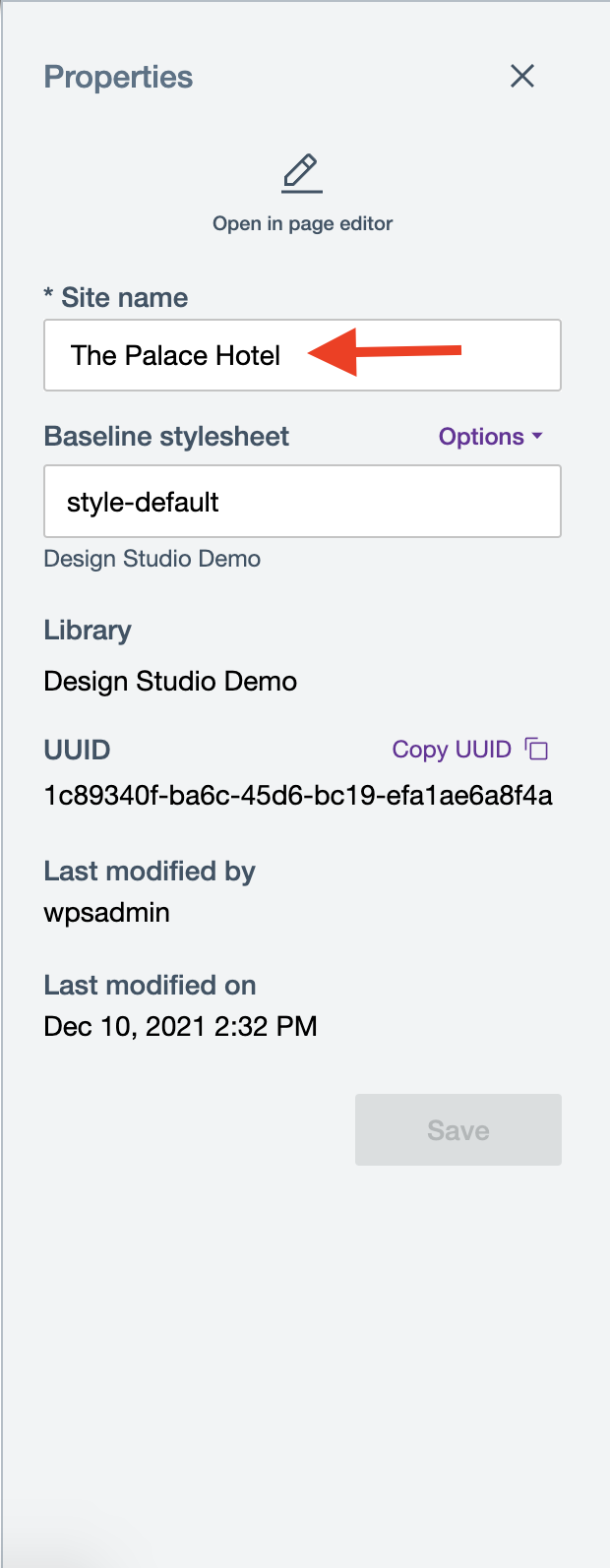Copy the UUID using the Copy UUID link
610x1568 pixels.
(451, 749)
